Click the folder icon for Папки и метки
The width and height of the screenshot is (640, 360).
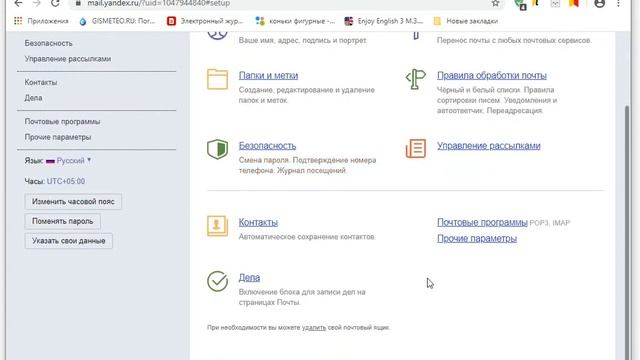pos(217,79)
